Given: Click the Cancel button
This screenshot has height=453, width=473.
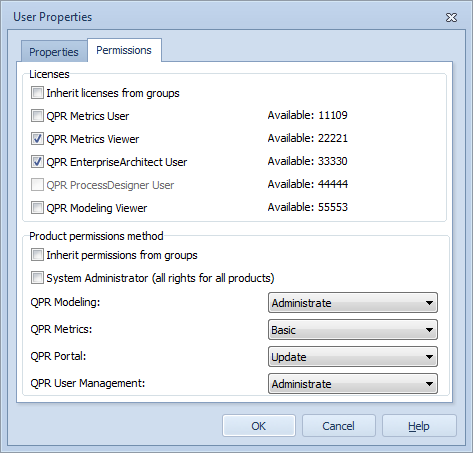Looking at the screenshot, I should [x=339, y=426].
